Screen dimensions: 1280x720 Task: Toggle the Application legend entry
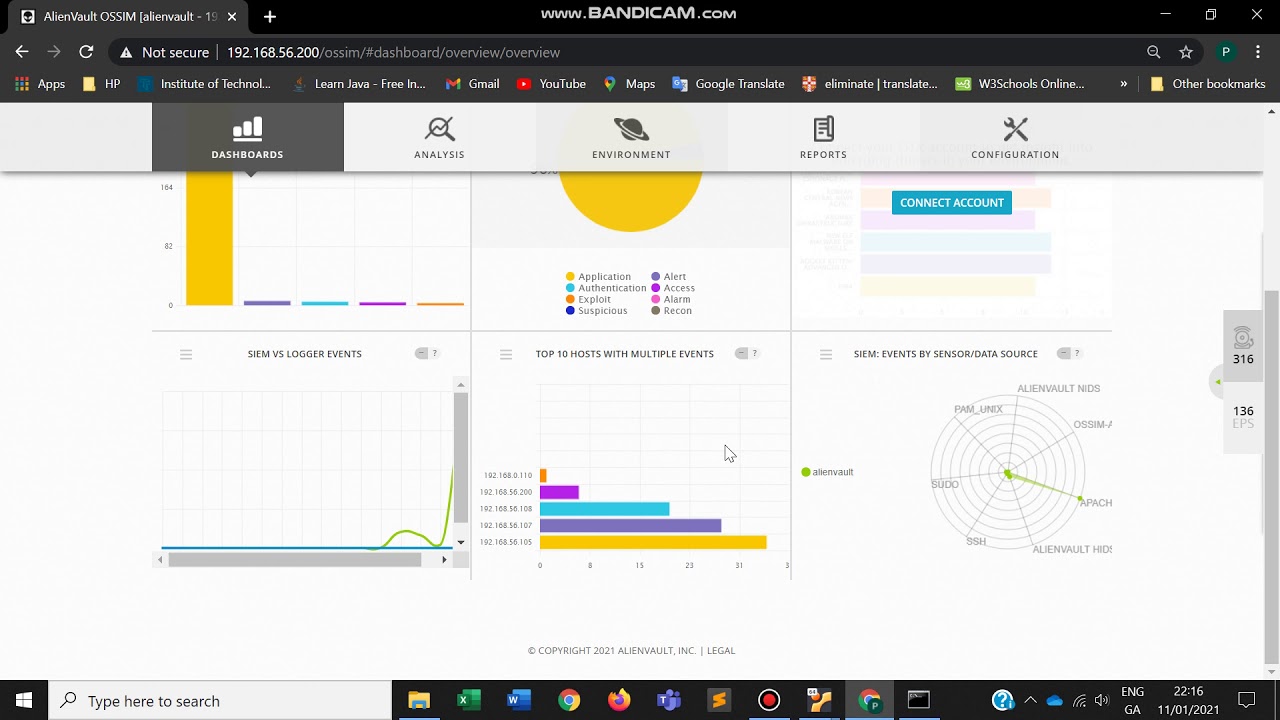(x=598, y=277)
